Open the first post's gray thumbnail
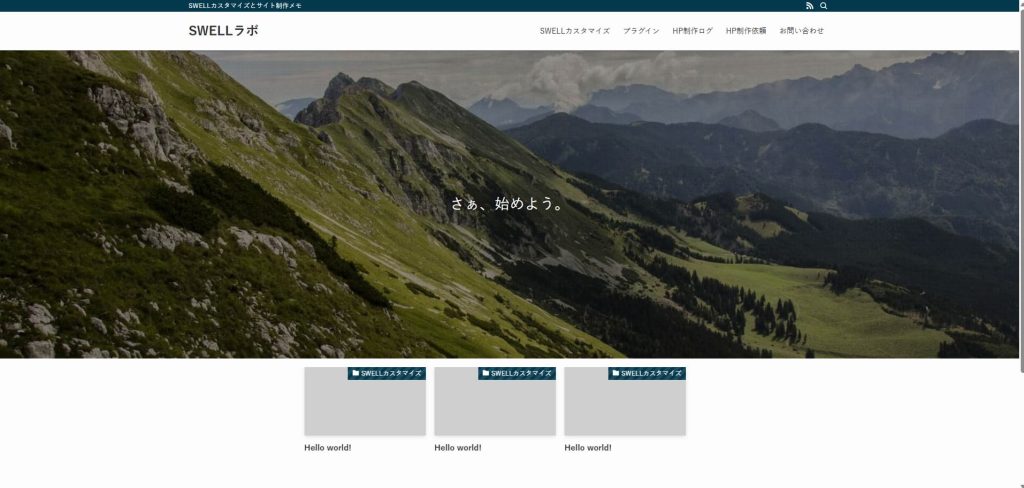 [x=365, y=407]
